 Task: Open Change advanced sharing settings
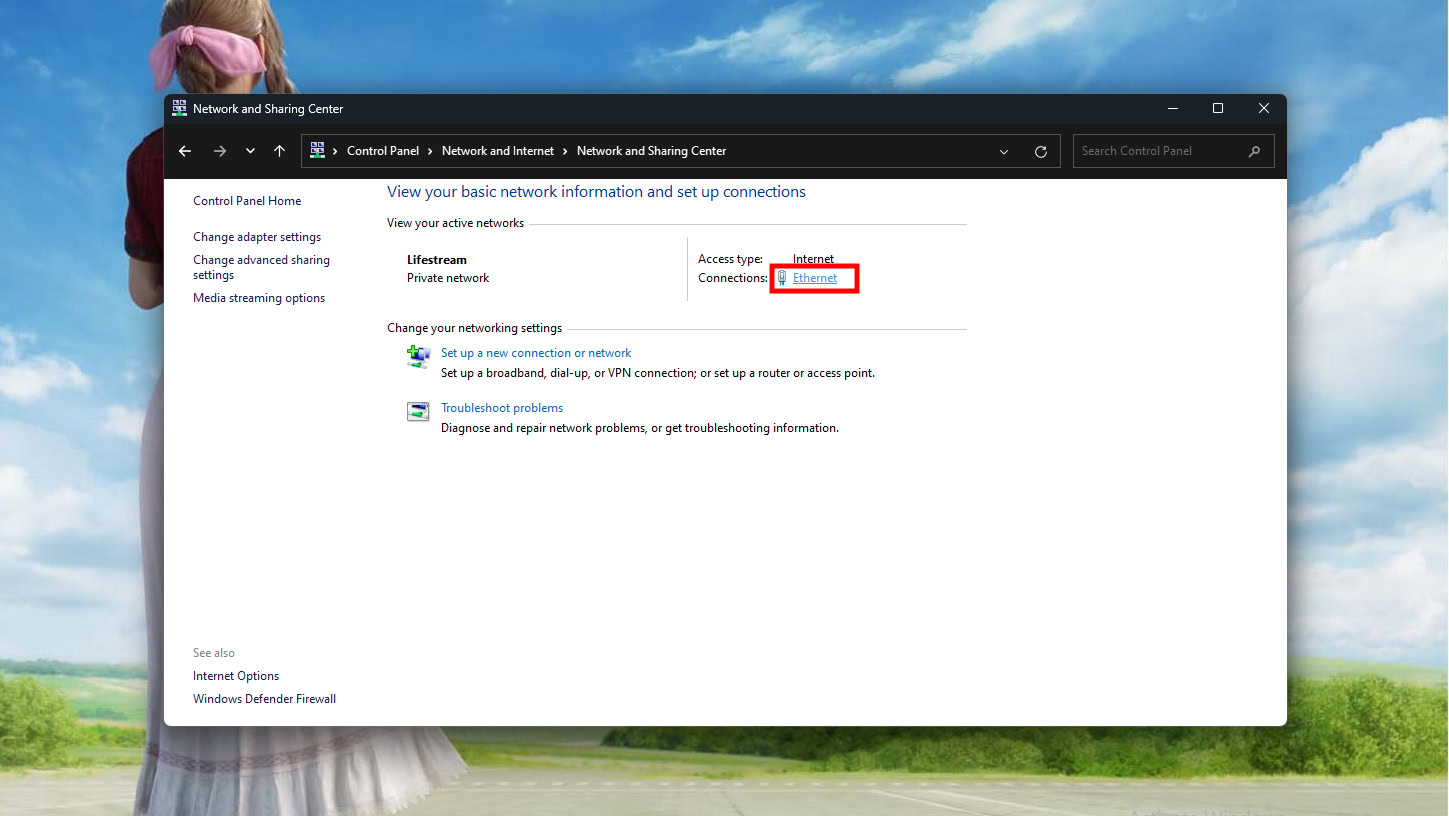[261, 267]
